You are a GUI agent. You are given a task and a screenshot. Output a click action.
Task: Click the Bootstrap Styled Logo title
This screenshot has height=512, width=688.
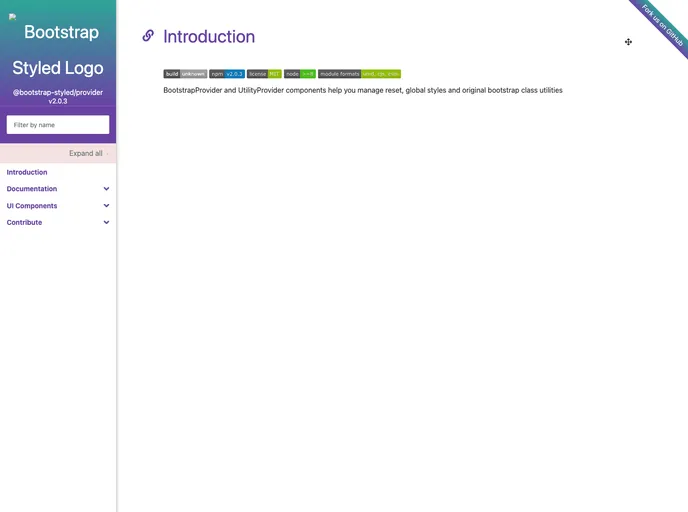[x=58, y=50]
